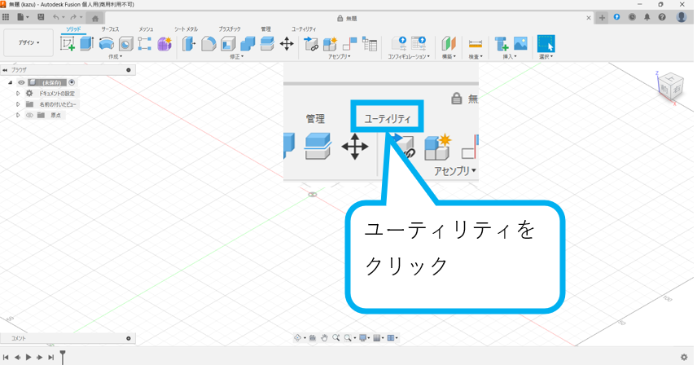Switch to the Utilities tab in the main toolbar
This screenshot has height=365, width=698.
pos(304,29)
